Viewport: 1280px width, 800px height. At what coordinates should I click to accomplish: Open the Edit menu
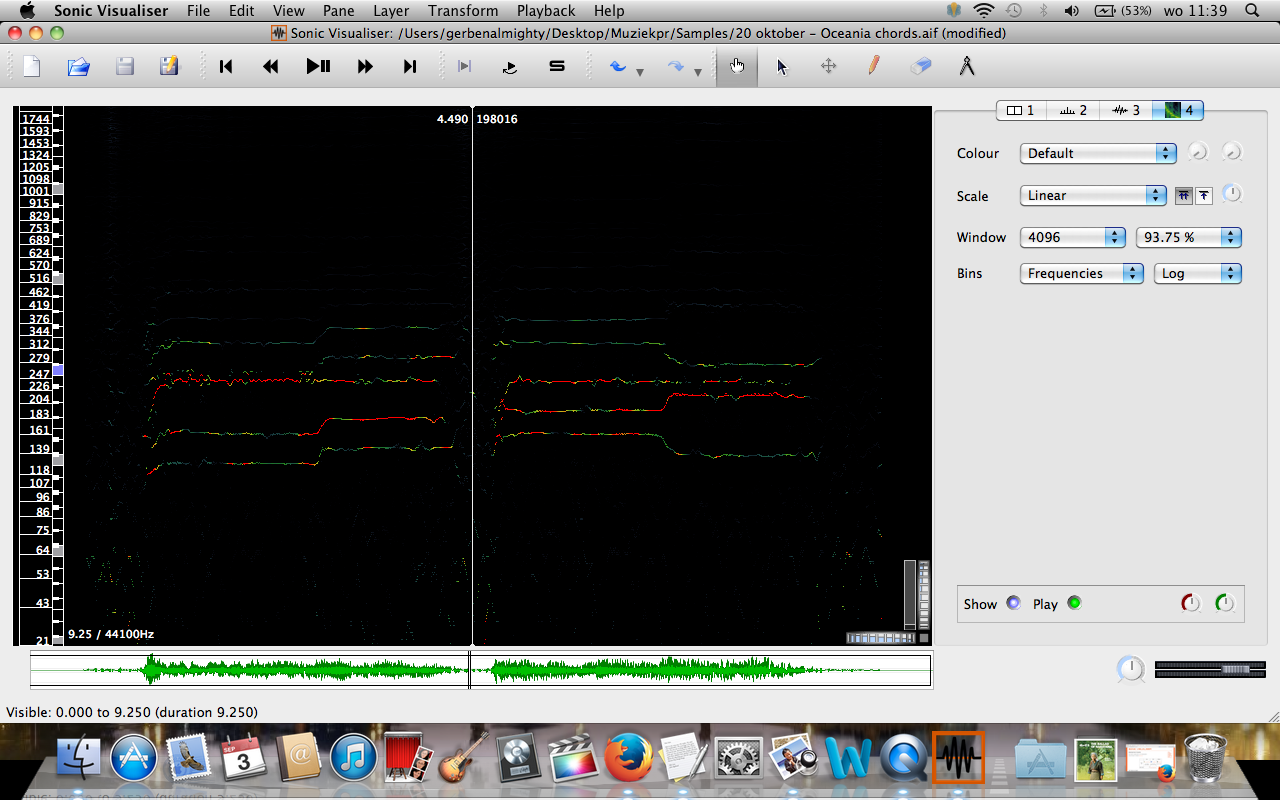point(241,10)
